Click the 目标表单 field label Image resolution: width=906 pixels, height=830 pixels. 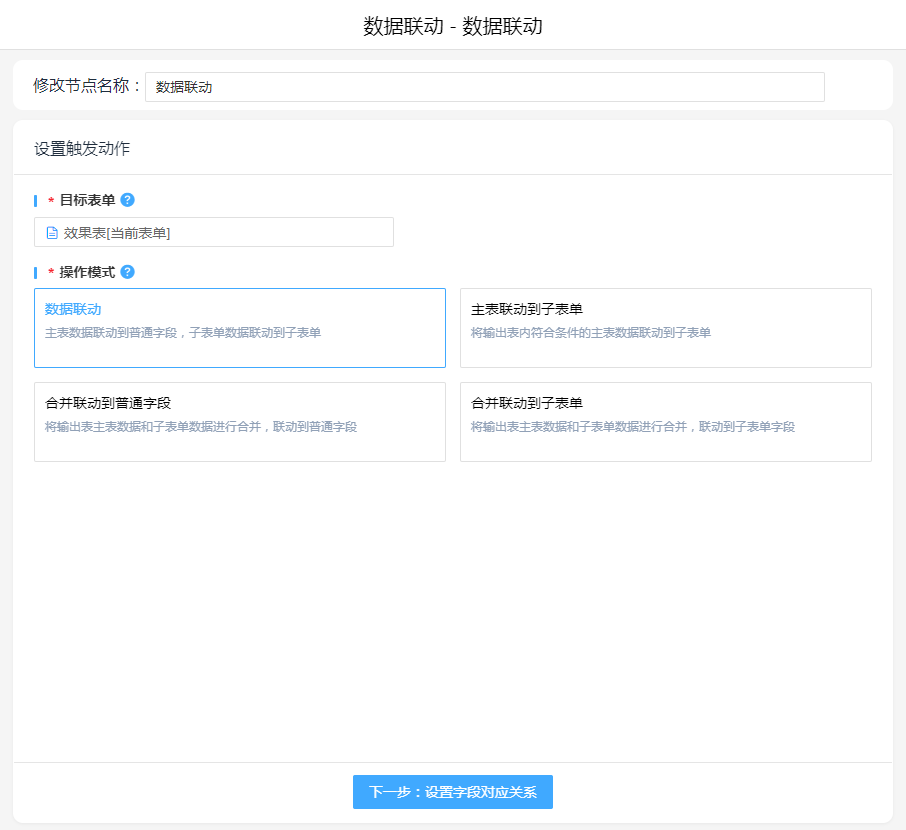pyautogui.click(x=87, y=200)
